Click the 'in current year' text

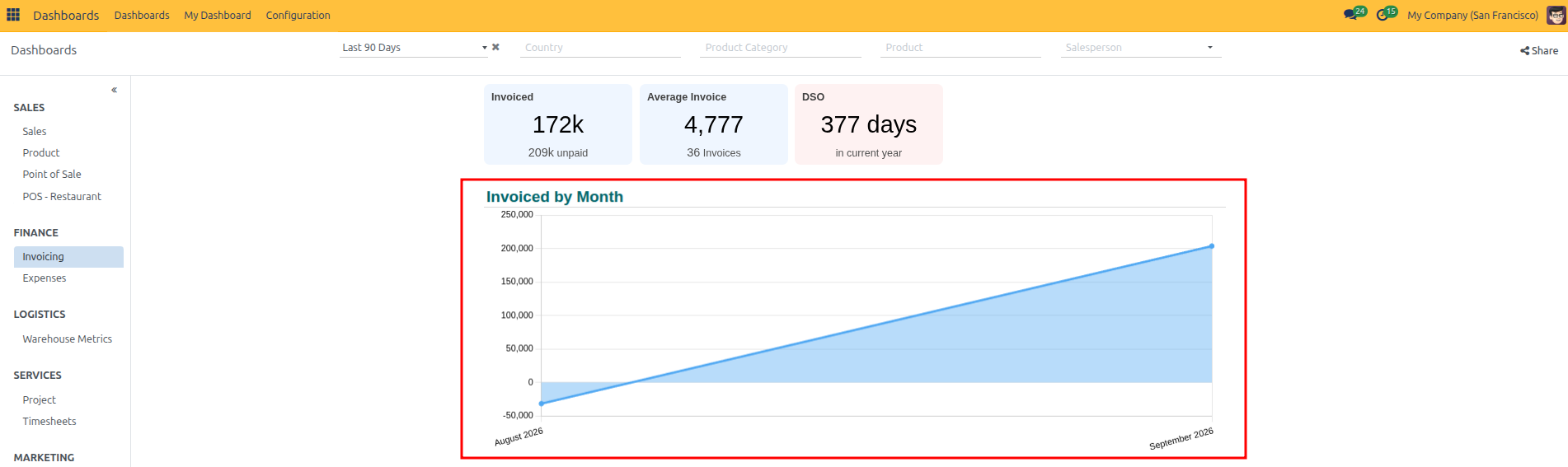[x=869, y=153]
